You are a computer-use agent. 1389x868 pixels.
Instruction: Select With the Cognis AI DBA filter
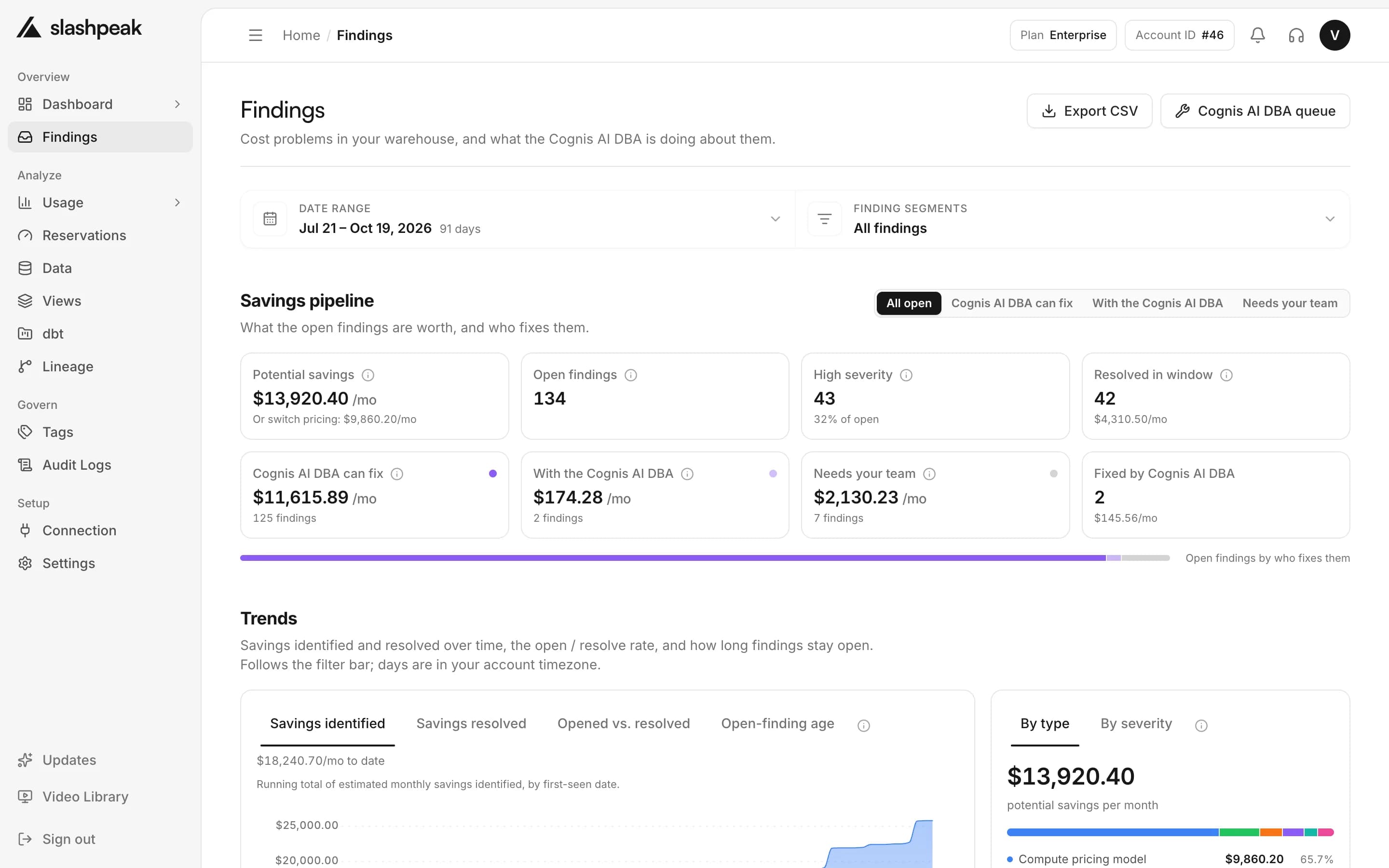point(1157,303)
